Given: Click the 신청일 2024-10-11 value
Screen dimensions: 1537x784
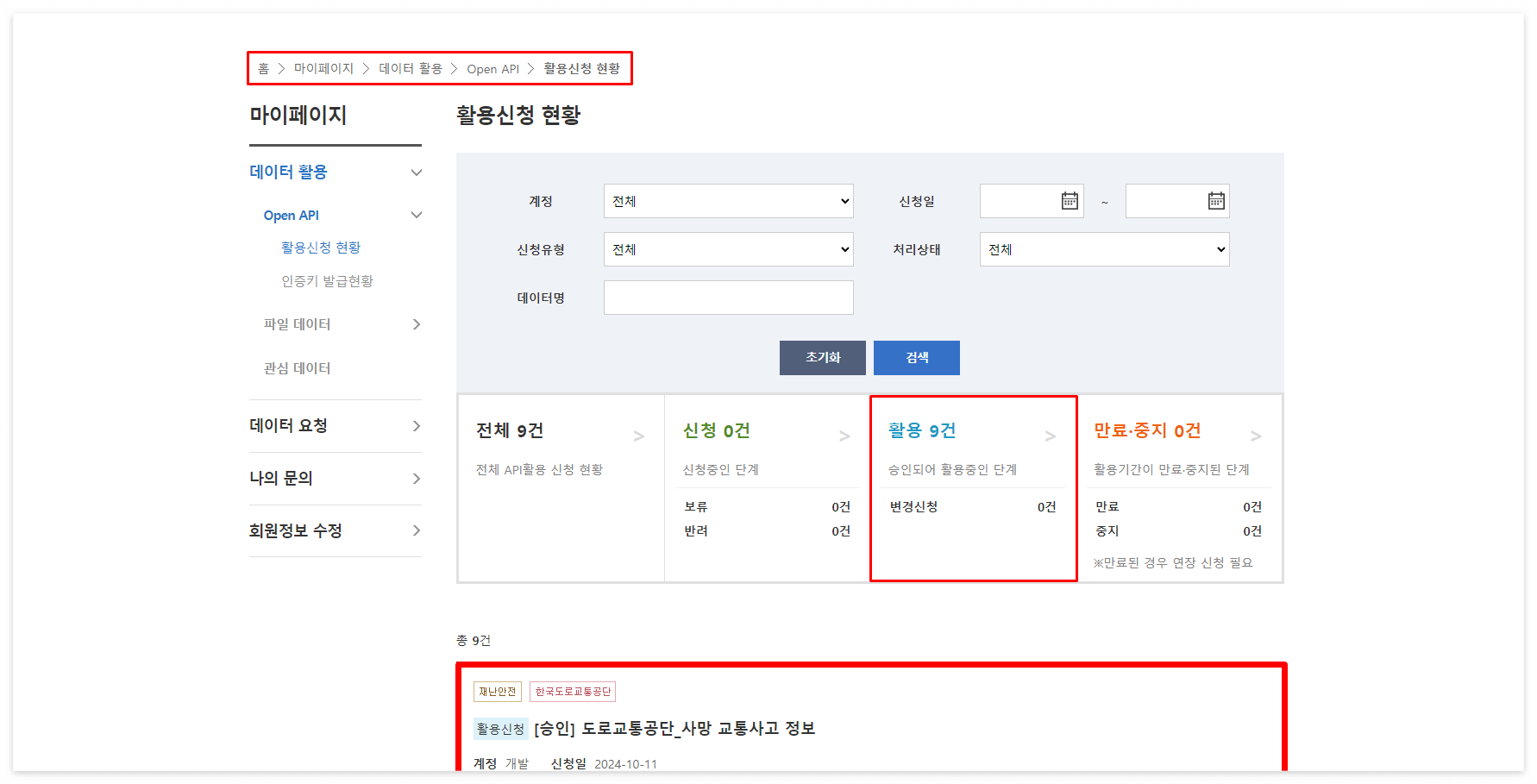Looking at the screenshot, I should 625,764.
